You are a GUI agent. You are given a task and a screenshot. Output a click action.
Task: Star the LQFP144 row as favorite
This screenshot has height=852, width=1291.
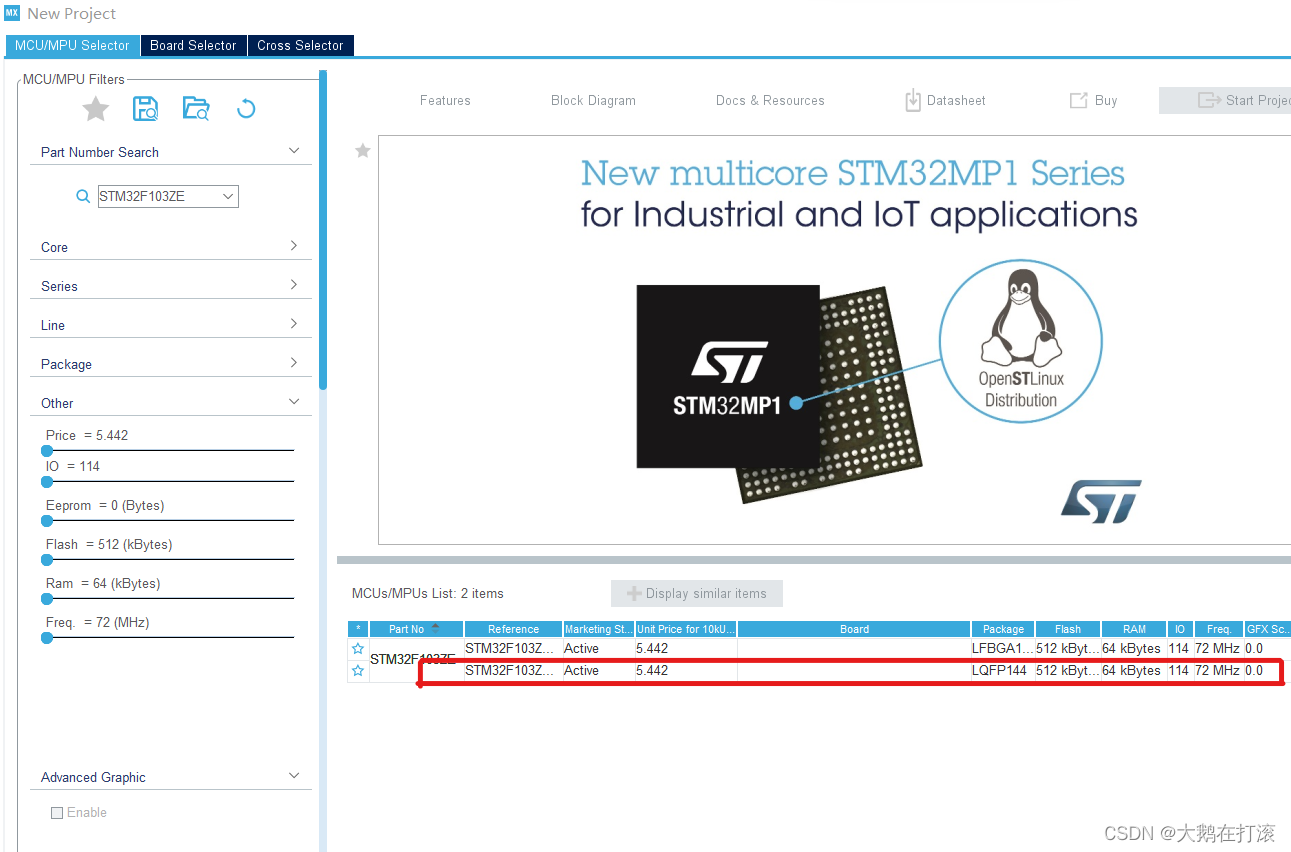pos(358,671)
